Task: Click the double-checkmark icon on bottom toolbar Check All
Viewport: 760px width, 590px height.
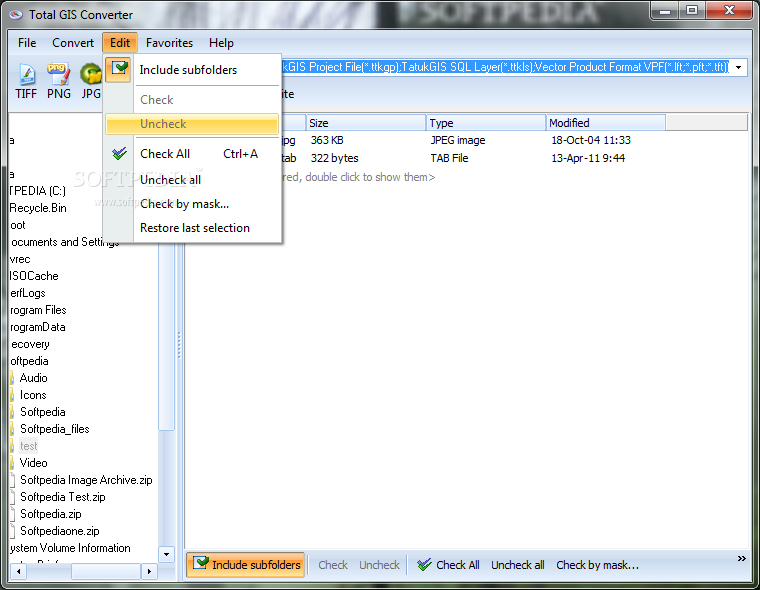Action: tap(424, 564)
